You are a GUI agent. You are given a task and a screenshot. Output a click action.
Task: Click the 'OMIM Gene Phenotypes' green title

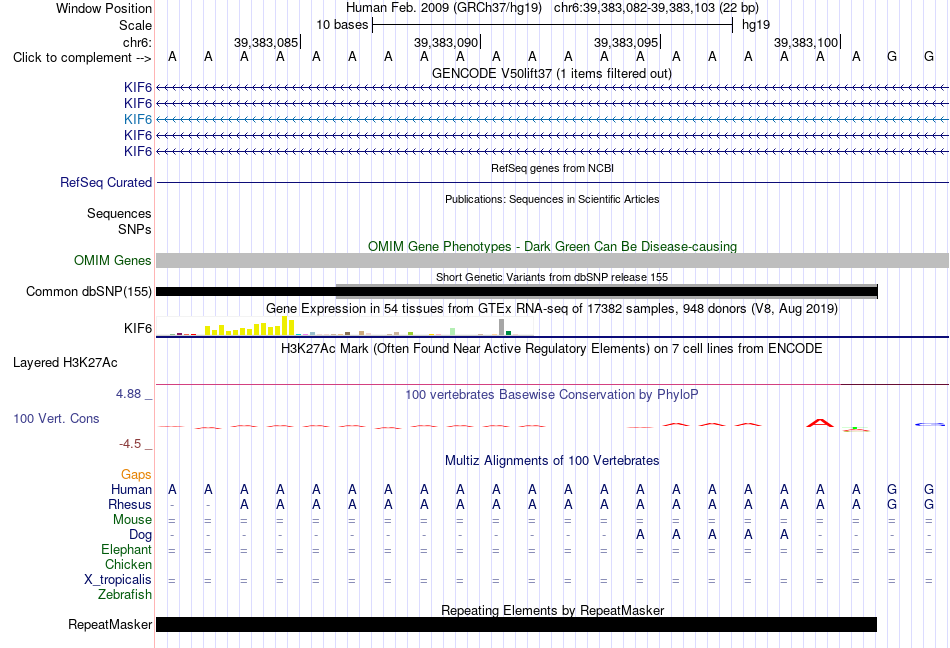(552, 246)
